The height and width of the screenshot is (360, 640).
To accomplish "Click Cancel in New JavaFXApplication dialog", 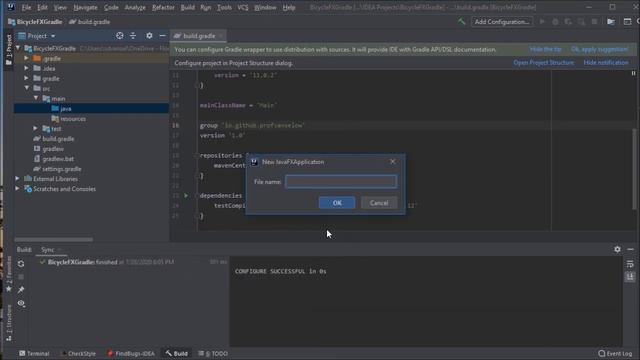I will (x=379, y=203).
